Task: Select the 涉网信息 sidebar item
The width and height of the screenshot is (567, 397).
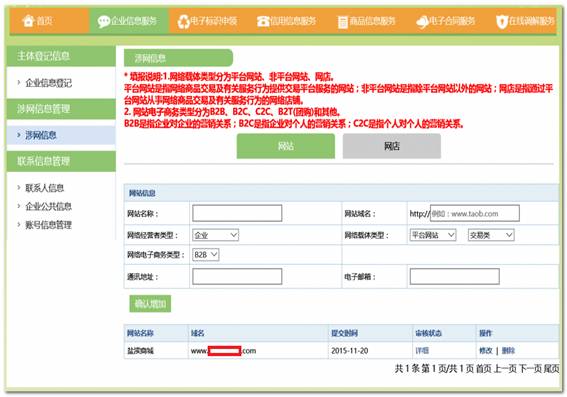Action: (61, 135)
